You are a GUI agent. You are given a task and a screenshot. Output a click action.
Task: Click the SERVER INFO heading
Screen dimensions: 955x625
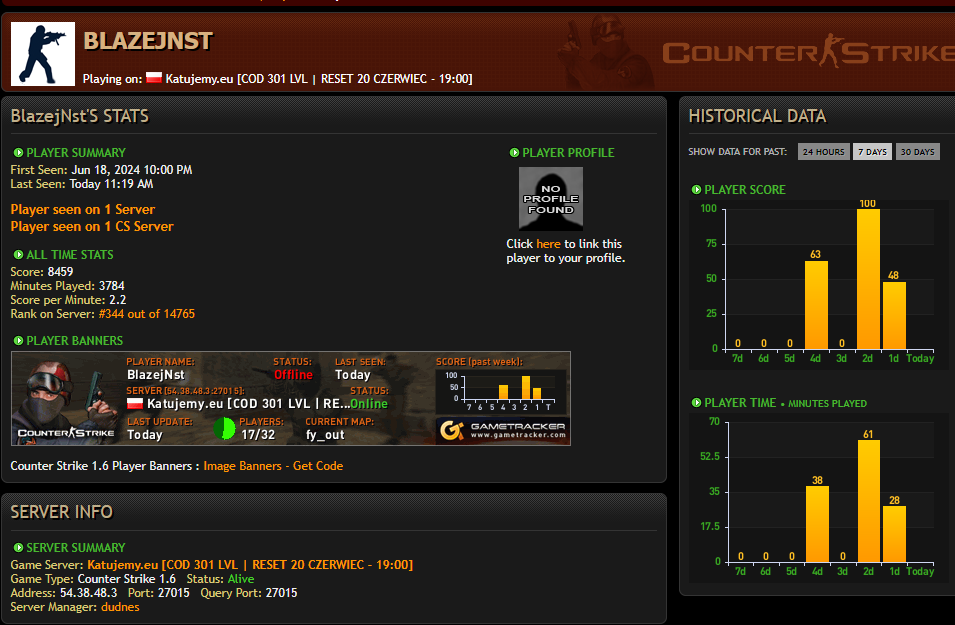tap(62, 512)
